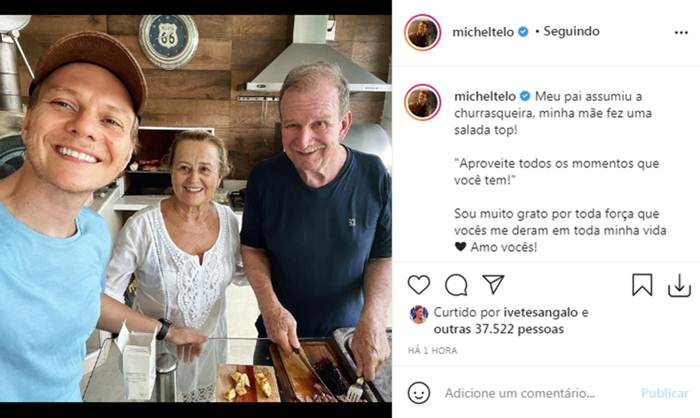Click the verified badge beside header username
Image resolution: width=700 pixels, height=418 pixels.
coord(522,32)
